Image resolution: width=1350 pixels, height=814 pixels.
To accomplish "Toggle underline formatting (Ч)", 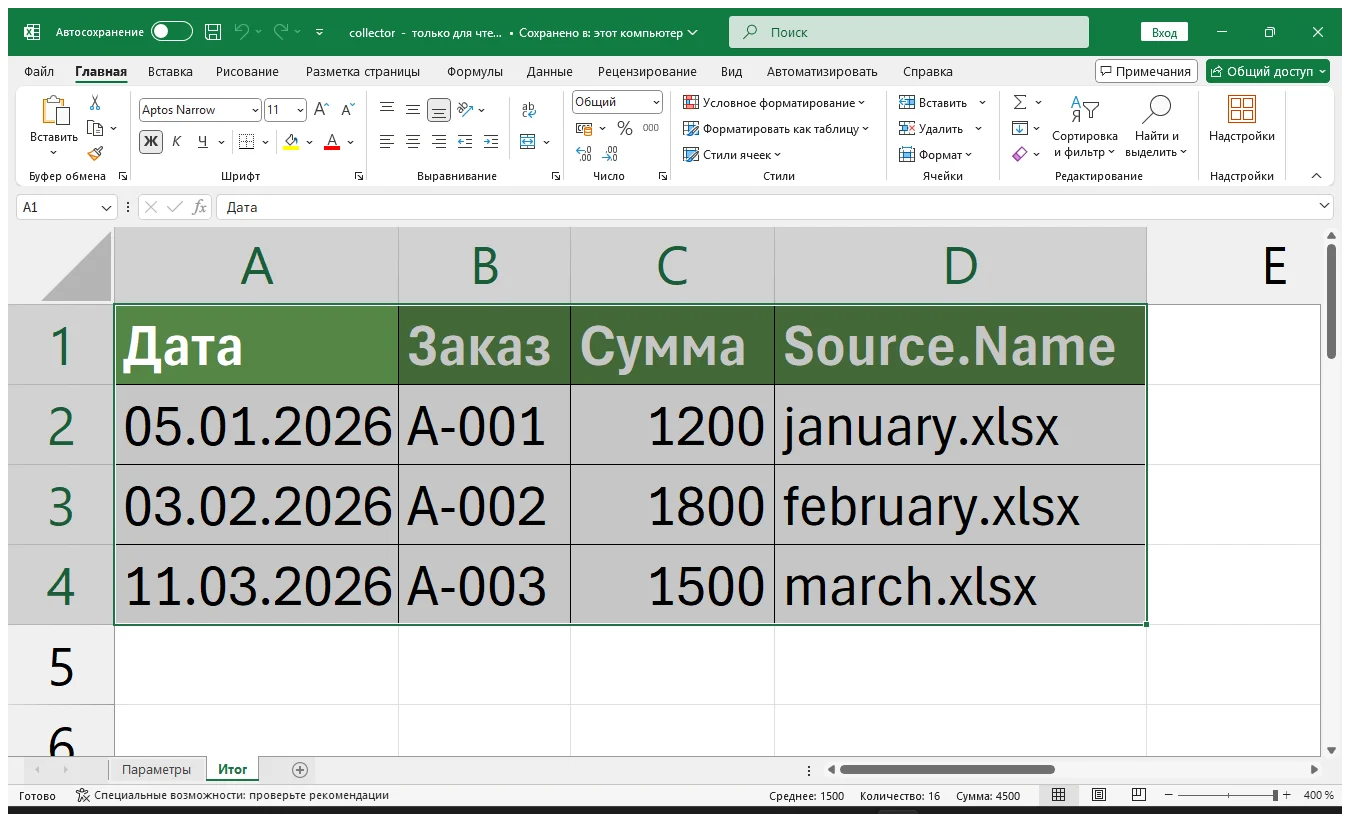I will (x=203, y=142).
